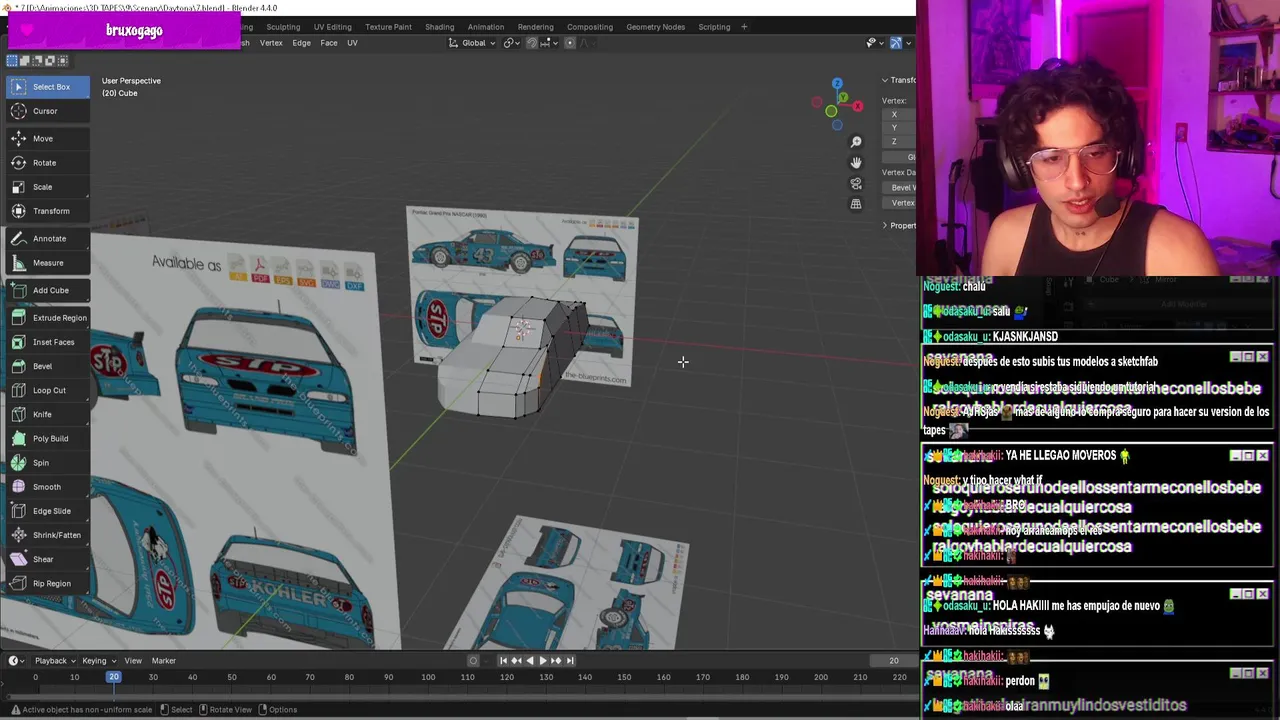Click the Bevel Weight field in sidebar
The image size is (1280, 720).
899,187
